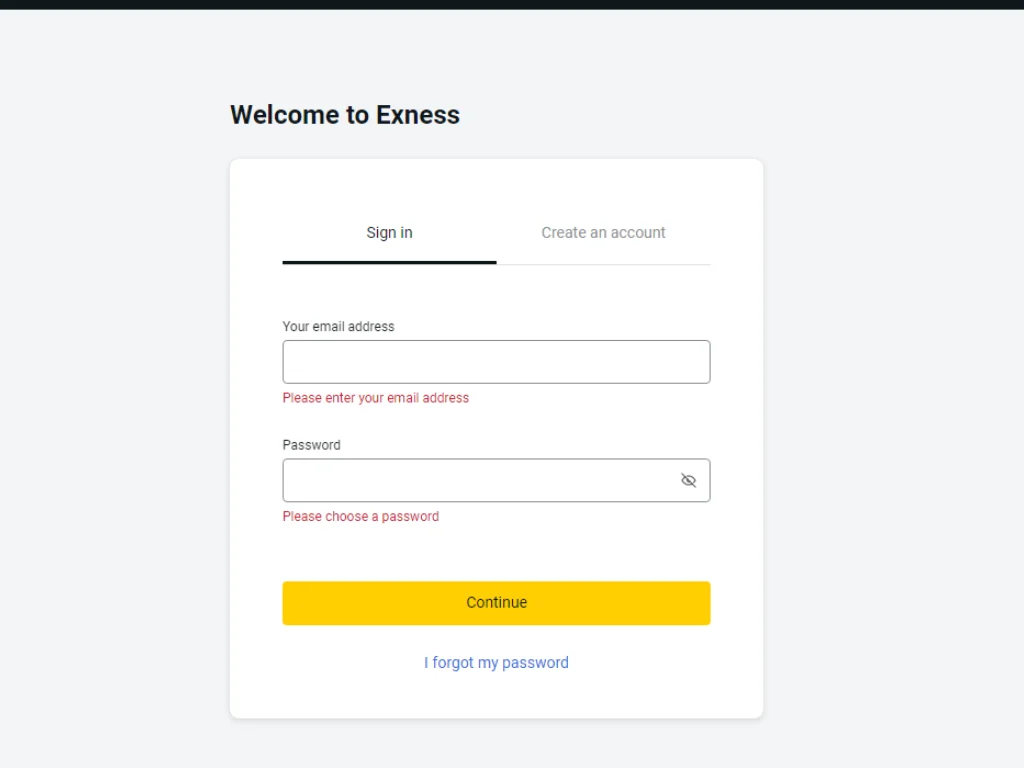Click inside the email address field
Screen dimensions: 1024x768
point(496,361)
